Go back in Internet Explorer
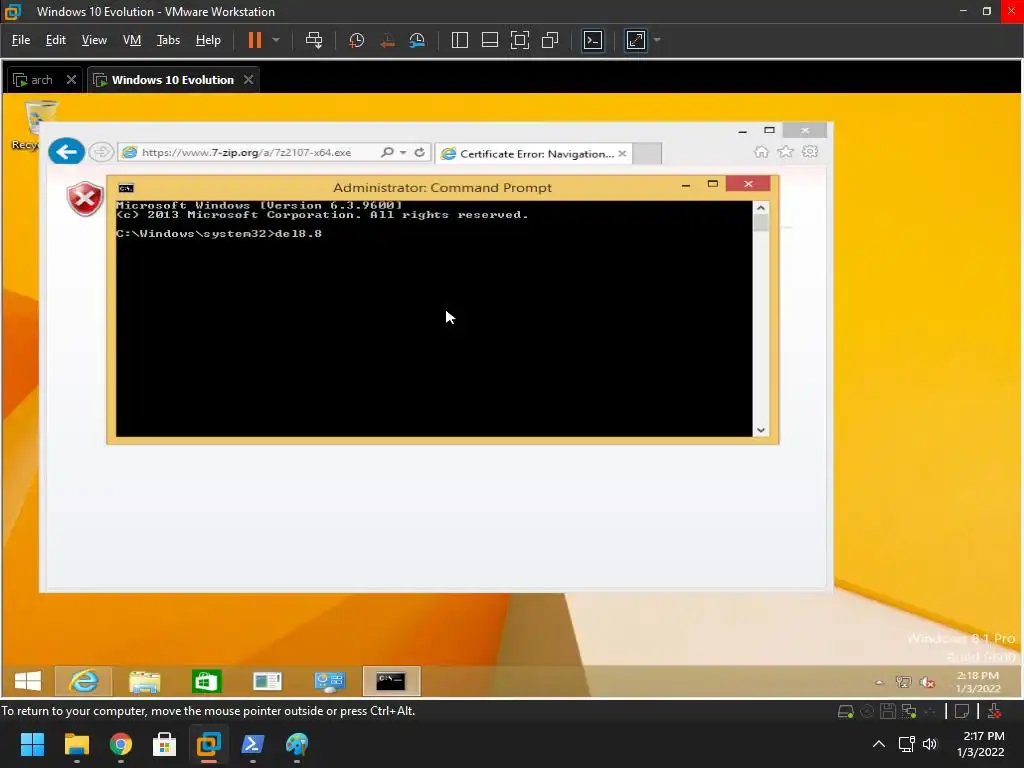This screenshot has width=1024, height=768. click(x=67, y=152)
